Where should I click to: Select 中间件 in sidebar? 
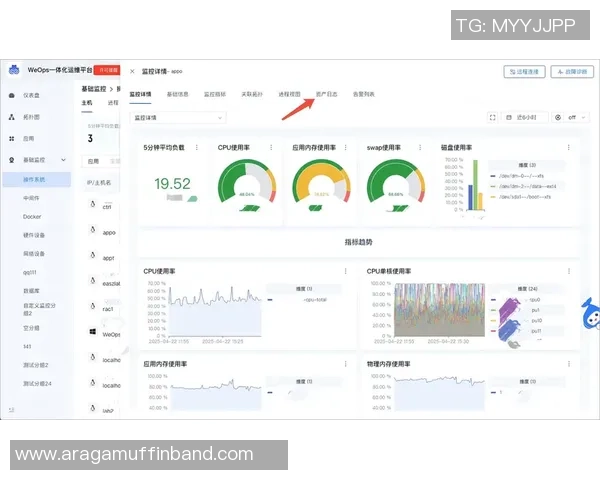point(31,198)
